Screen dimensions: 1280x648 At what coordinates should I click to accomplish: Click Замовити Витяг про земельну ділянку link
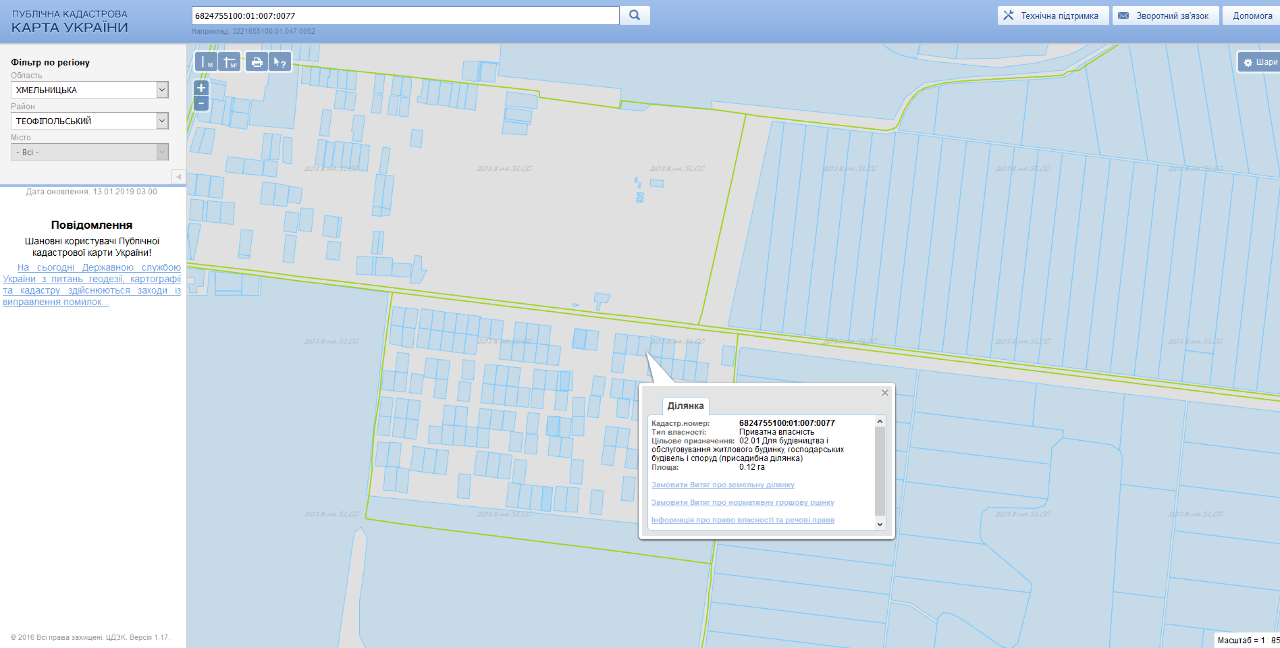(722, 484)
